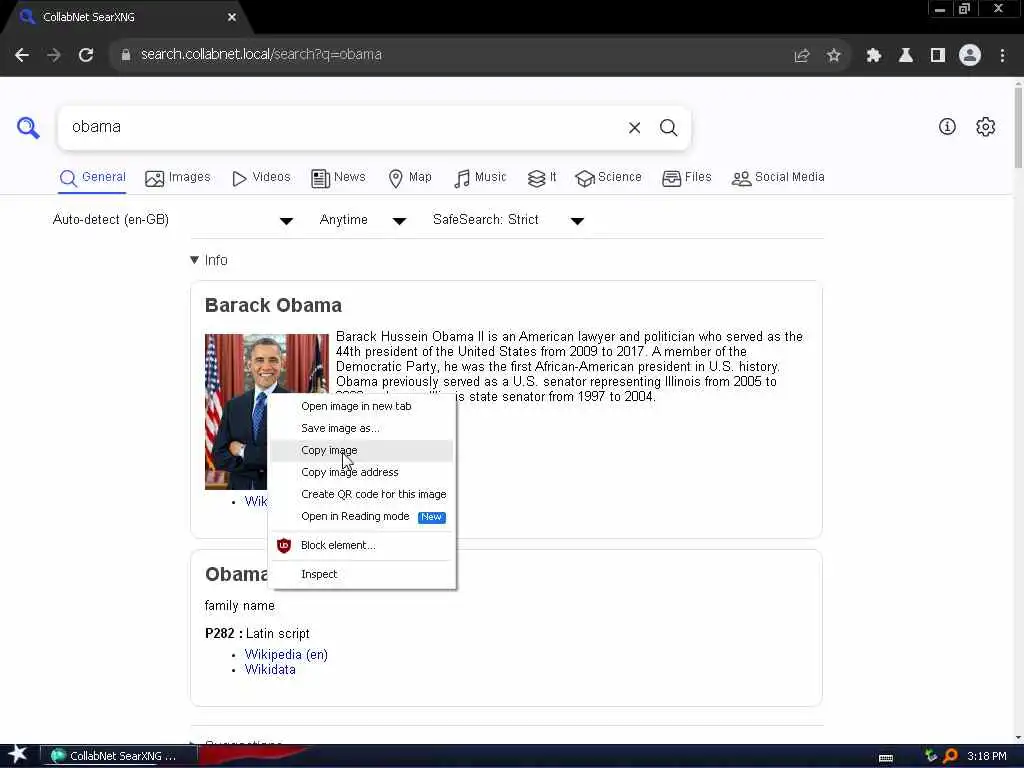
Task: Click the orange search tray icon
Action: [951, 756]
